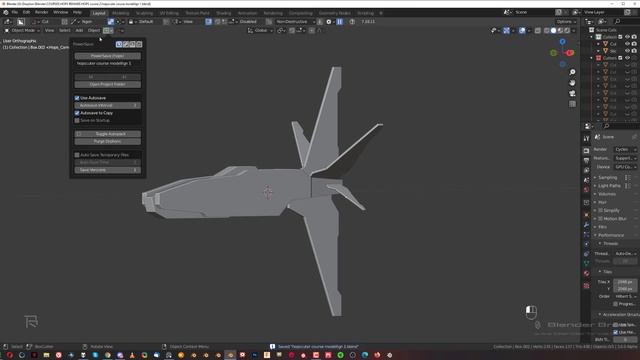
Task: Click the Toggle Autopack button
Action: [108, 134]
